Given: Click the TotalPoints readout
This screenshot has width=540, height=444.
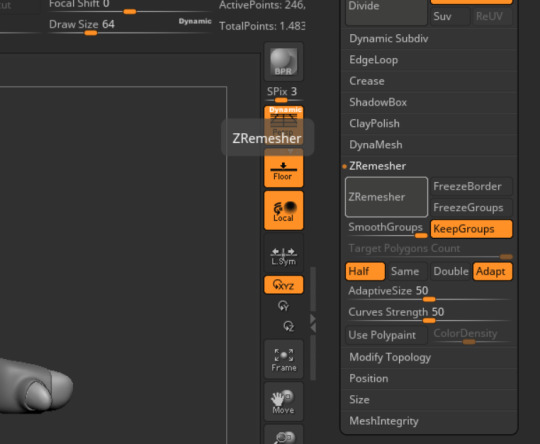Looking at the screenshot, I should coord(262,26).
